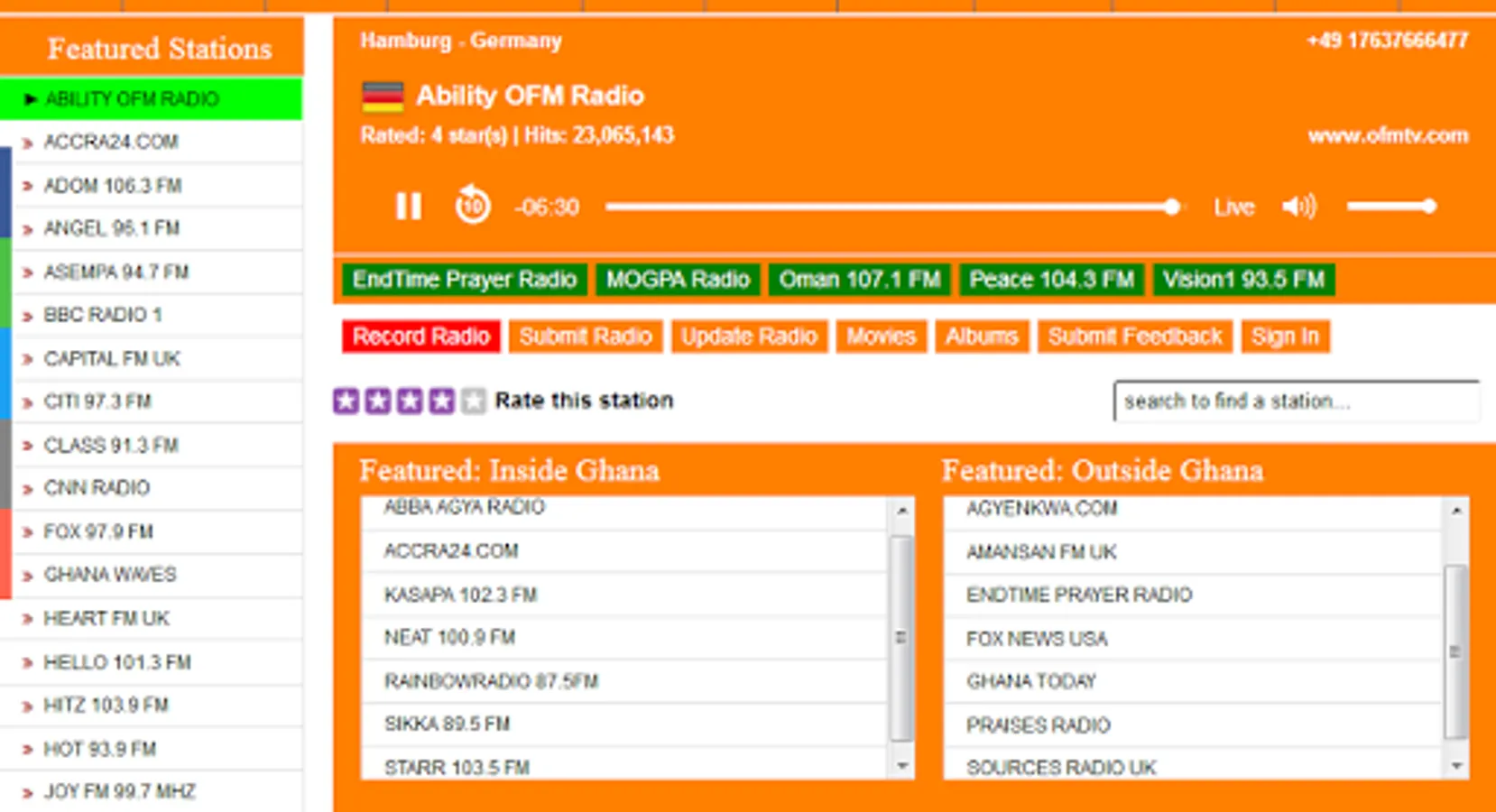Viewport: 1496px width, 812px height.
Task: Play CNN RADIO station
Action: pos(152,488)
